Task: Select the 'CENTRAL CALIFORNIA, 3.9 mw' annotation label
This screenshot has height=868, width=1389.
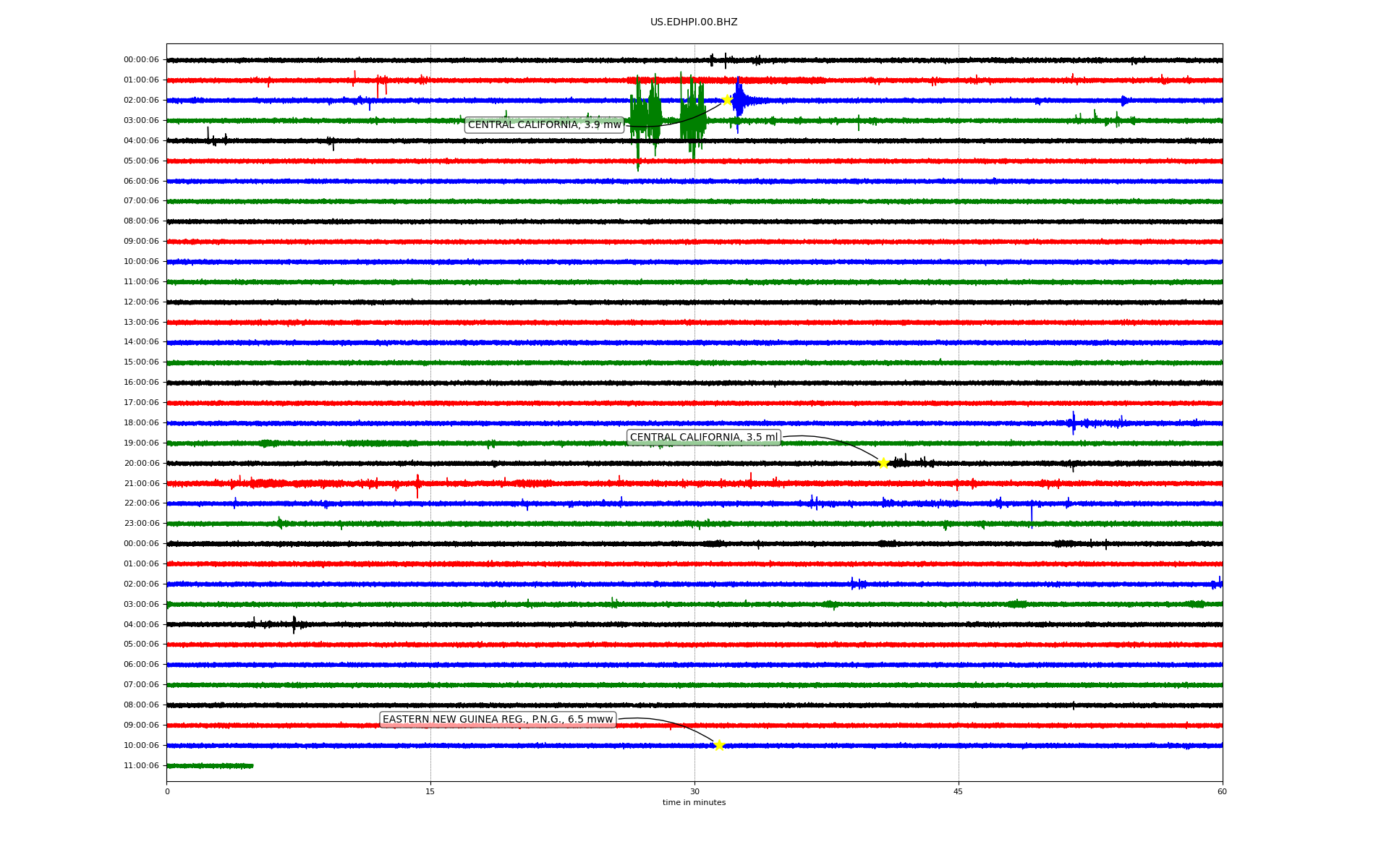Action: click(544, 125)
